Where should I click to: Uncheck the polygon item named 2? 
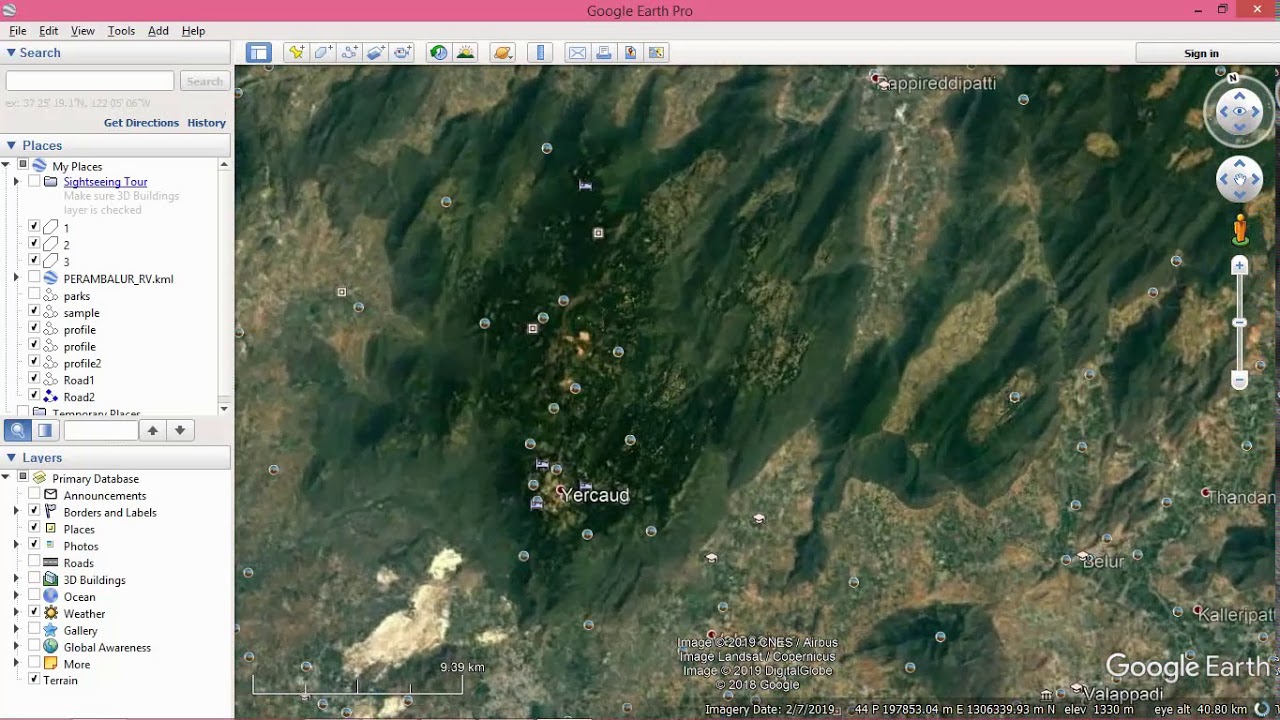pos(34,244)
